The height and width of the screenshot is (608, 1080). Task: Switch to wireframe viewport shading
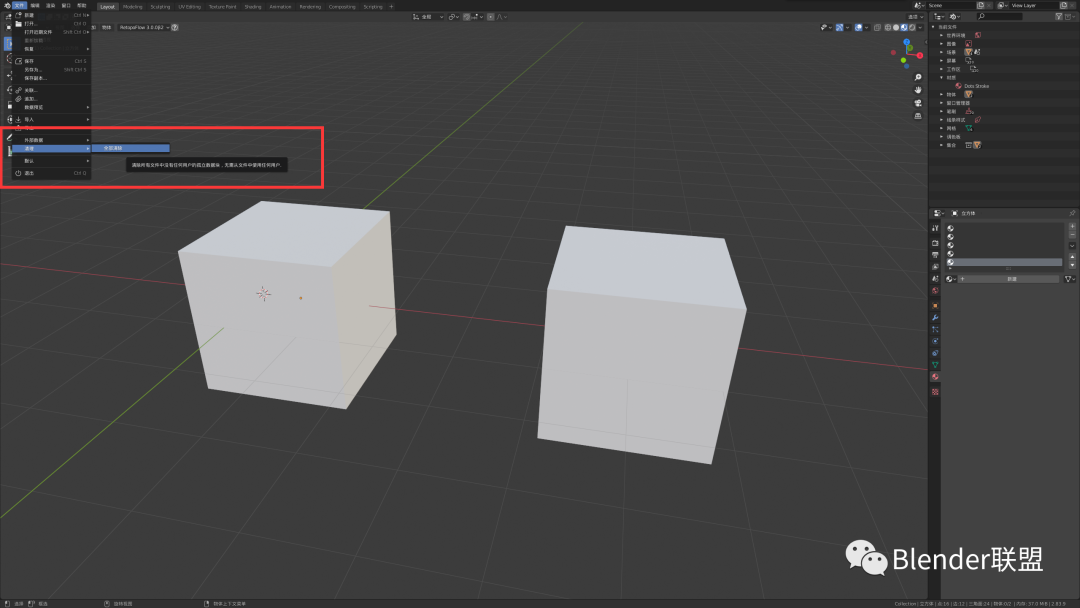[x=887, y=28]
